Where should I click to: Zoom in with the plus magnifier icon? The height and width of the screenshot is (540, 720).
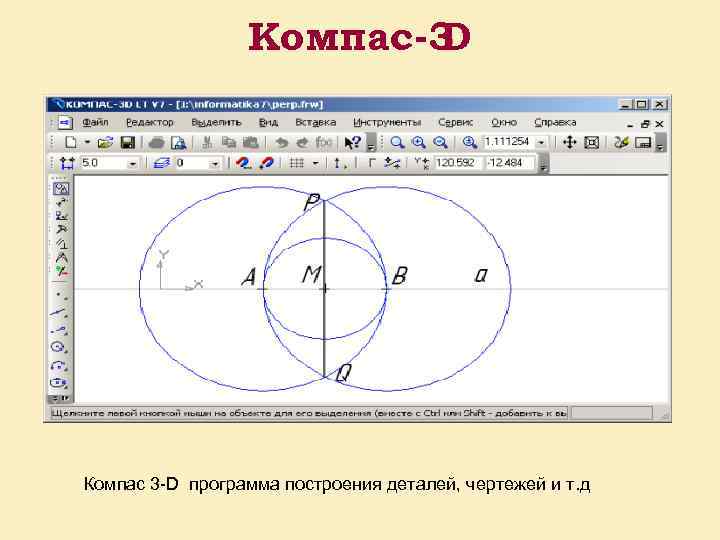click(x=419, y=143)
